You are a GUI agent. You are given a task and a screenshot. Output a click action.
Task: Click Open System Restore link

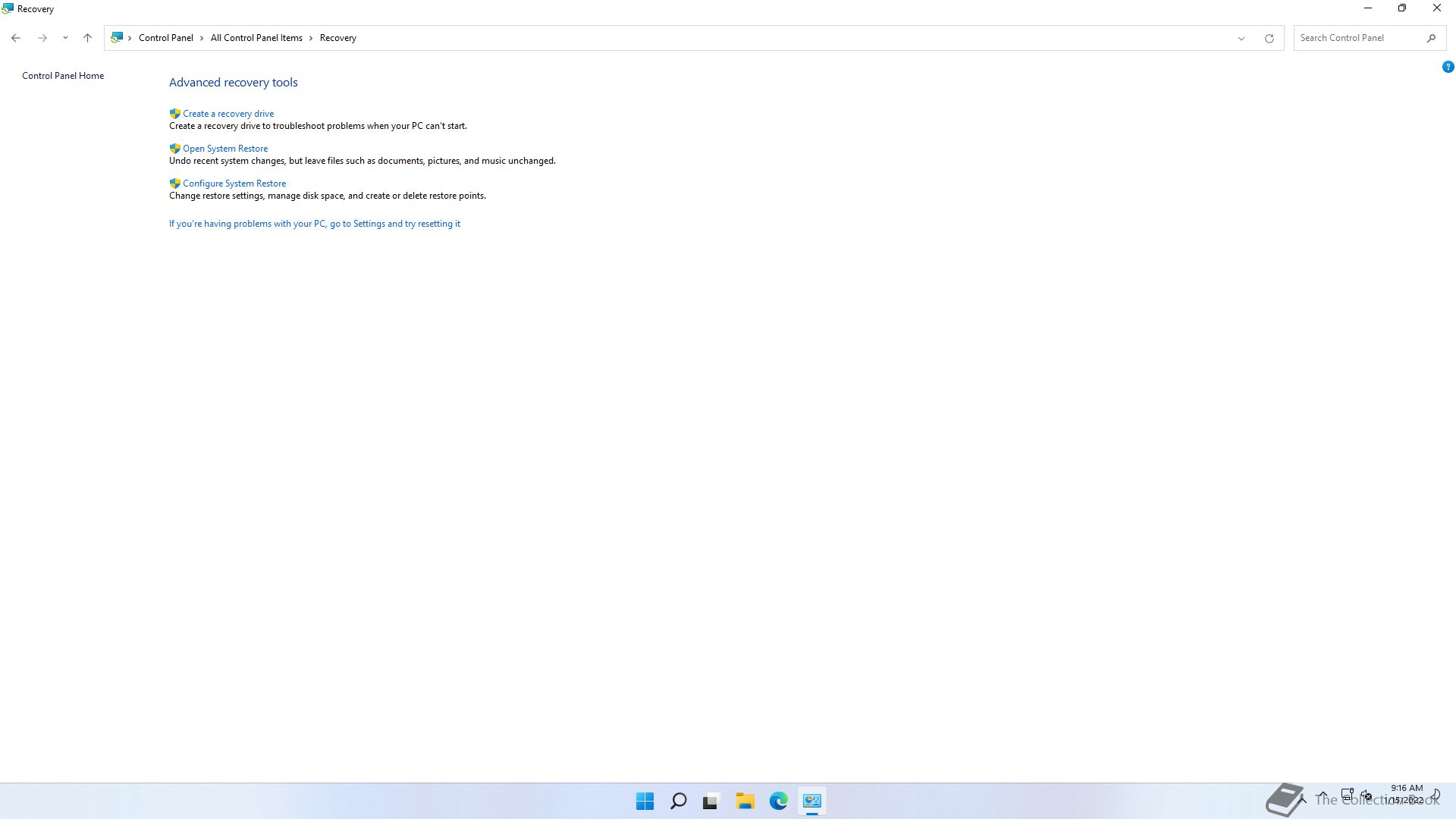[225, 149]
